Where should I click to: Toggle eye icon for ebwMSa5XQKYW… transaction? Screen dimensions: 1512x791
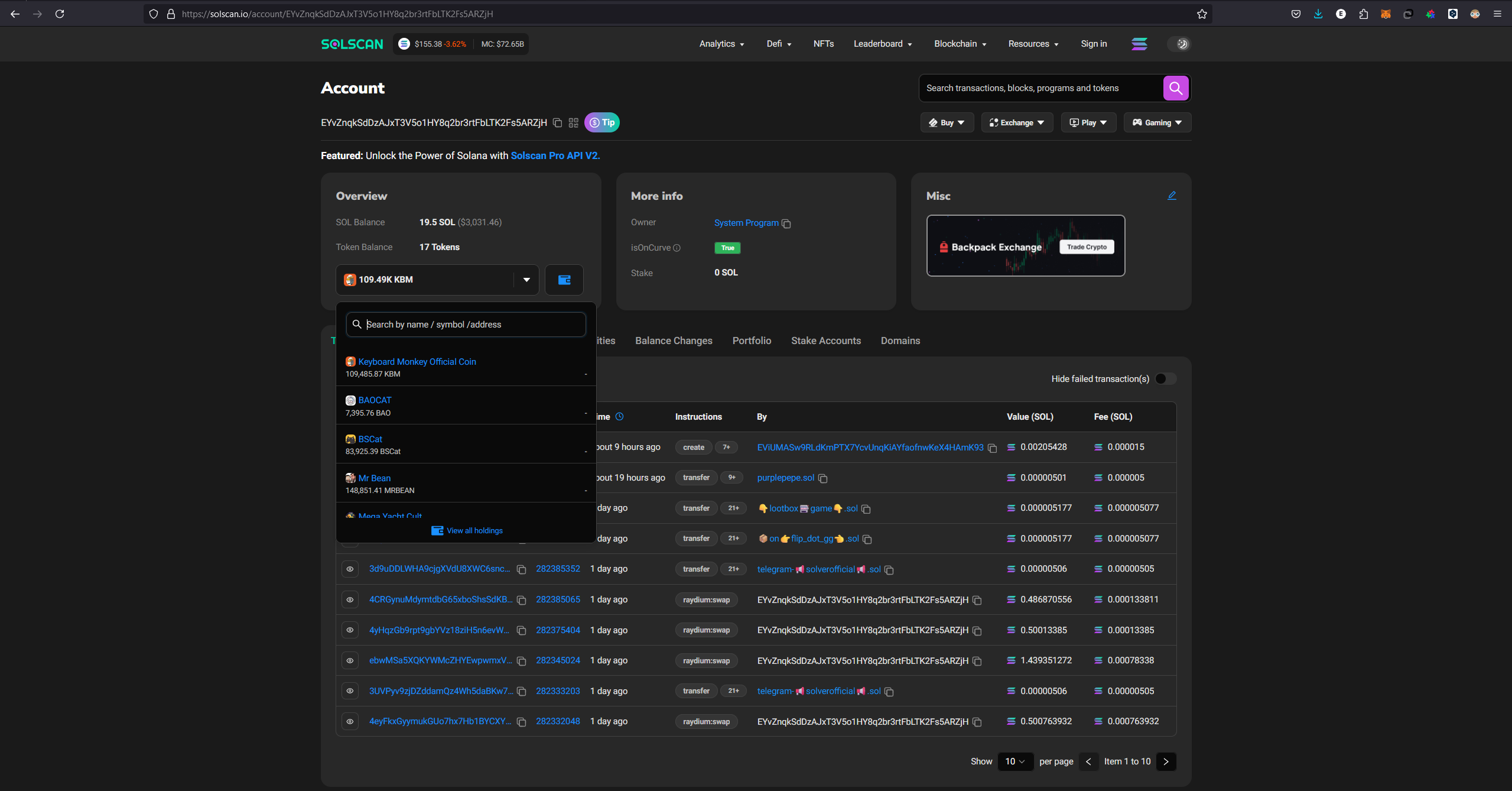tap(350, 660)
